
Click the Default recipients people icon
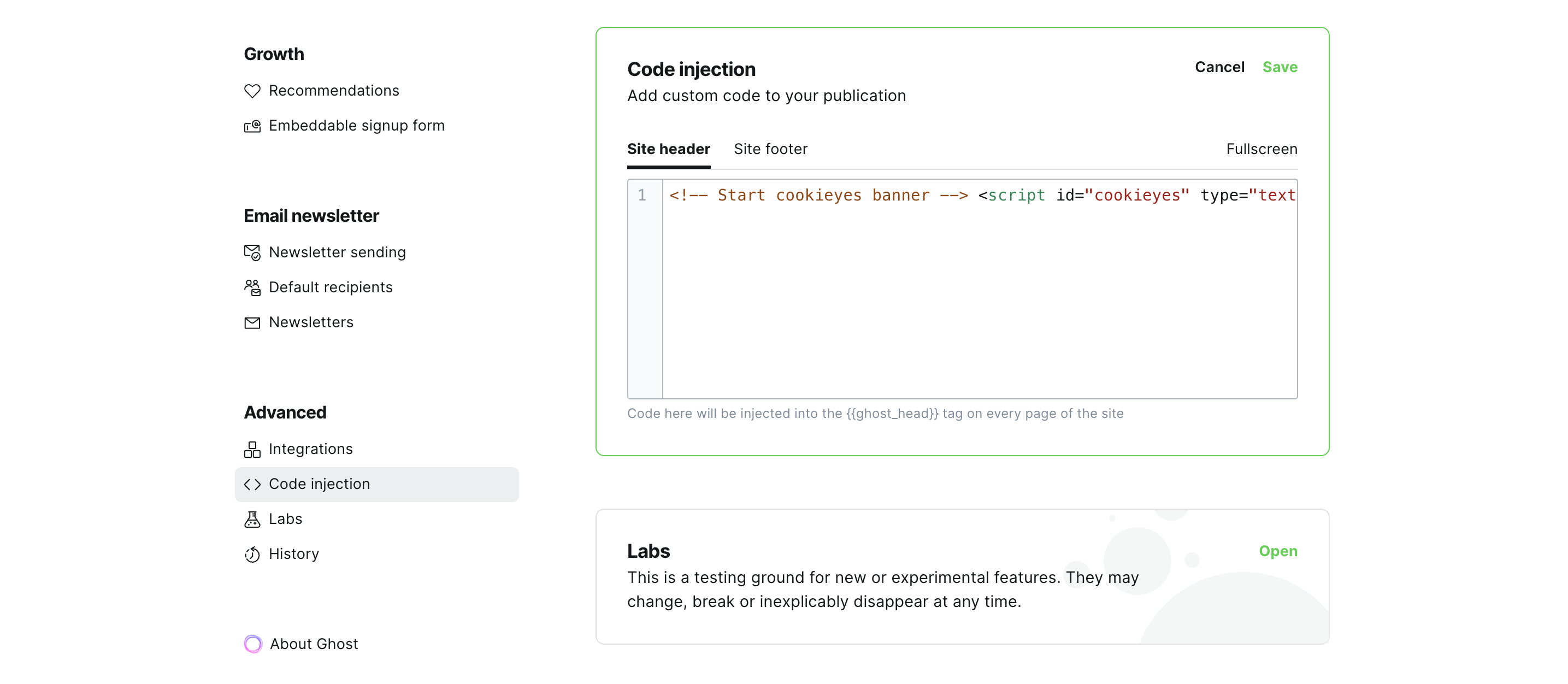pyautogui.click(x=252, y=287)
